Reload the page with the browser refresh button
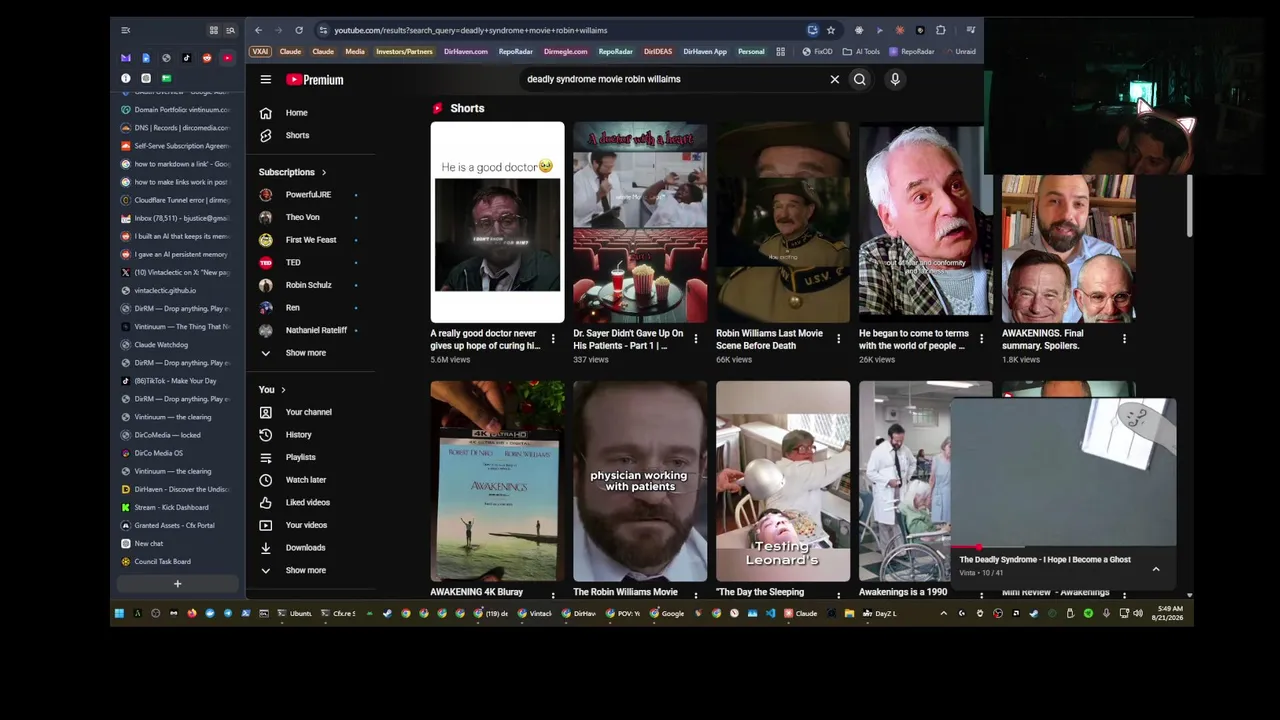 (298, 30)
